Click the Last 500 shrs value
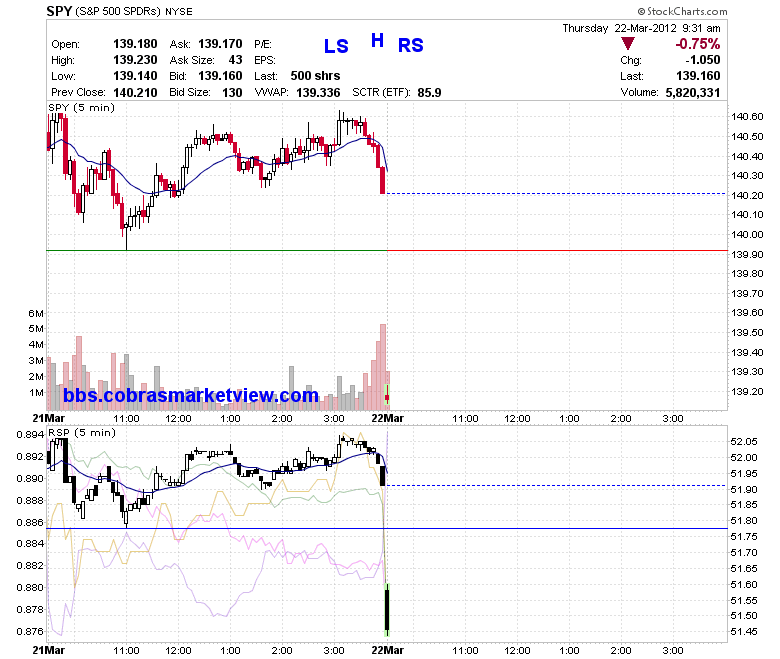 coord(315,76)
